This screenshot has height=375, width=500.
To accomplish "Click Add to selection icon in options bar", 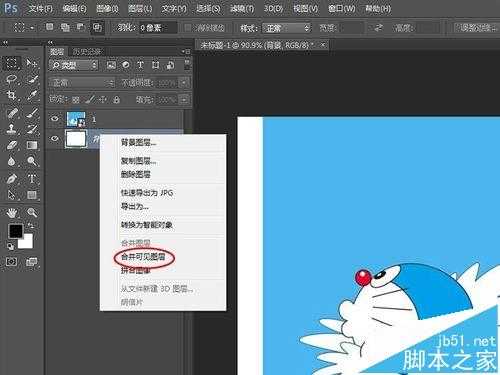I will coord(65,27).
